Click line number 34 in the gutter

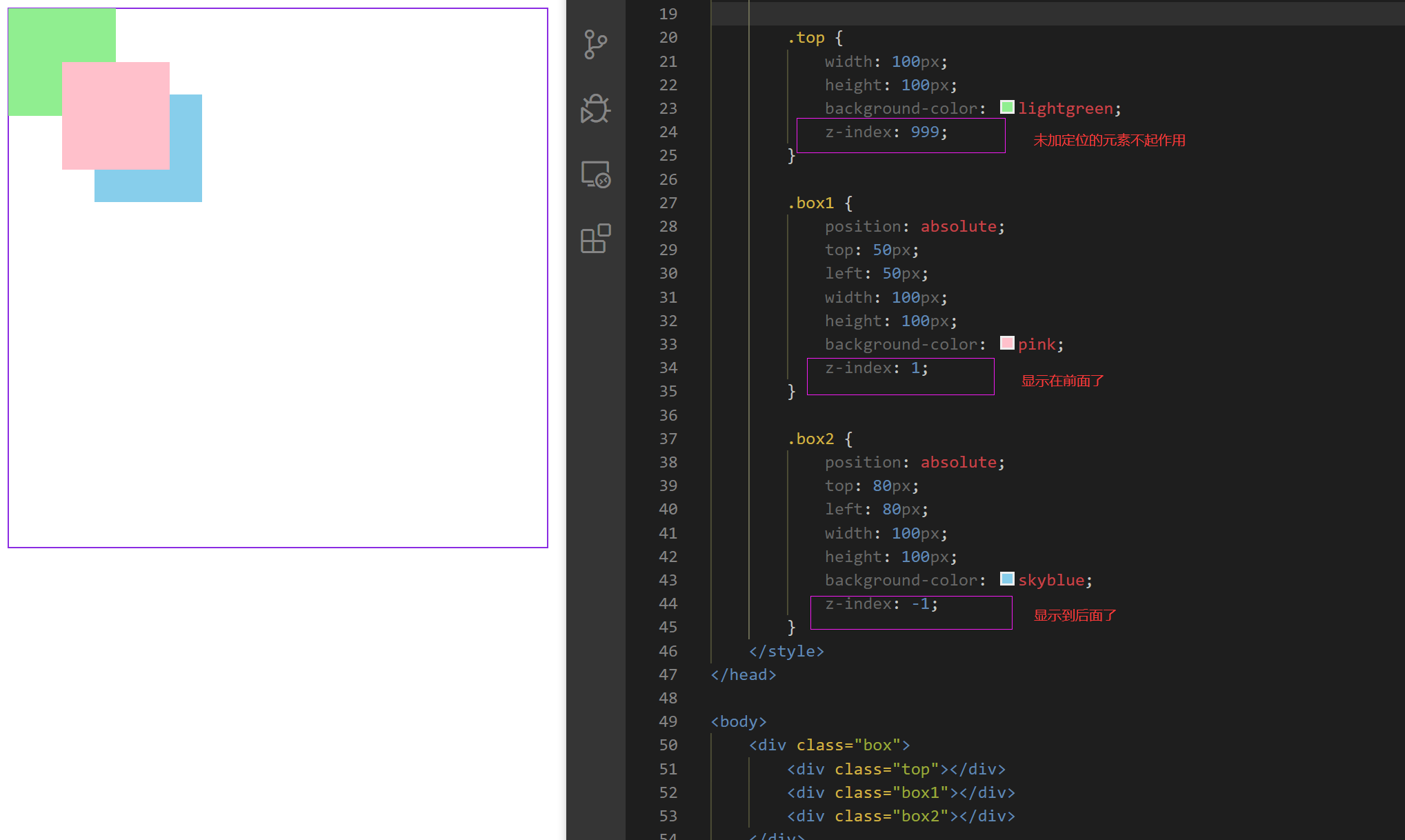click(x=668, y=368)
